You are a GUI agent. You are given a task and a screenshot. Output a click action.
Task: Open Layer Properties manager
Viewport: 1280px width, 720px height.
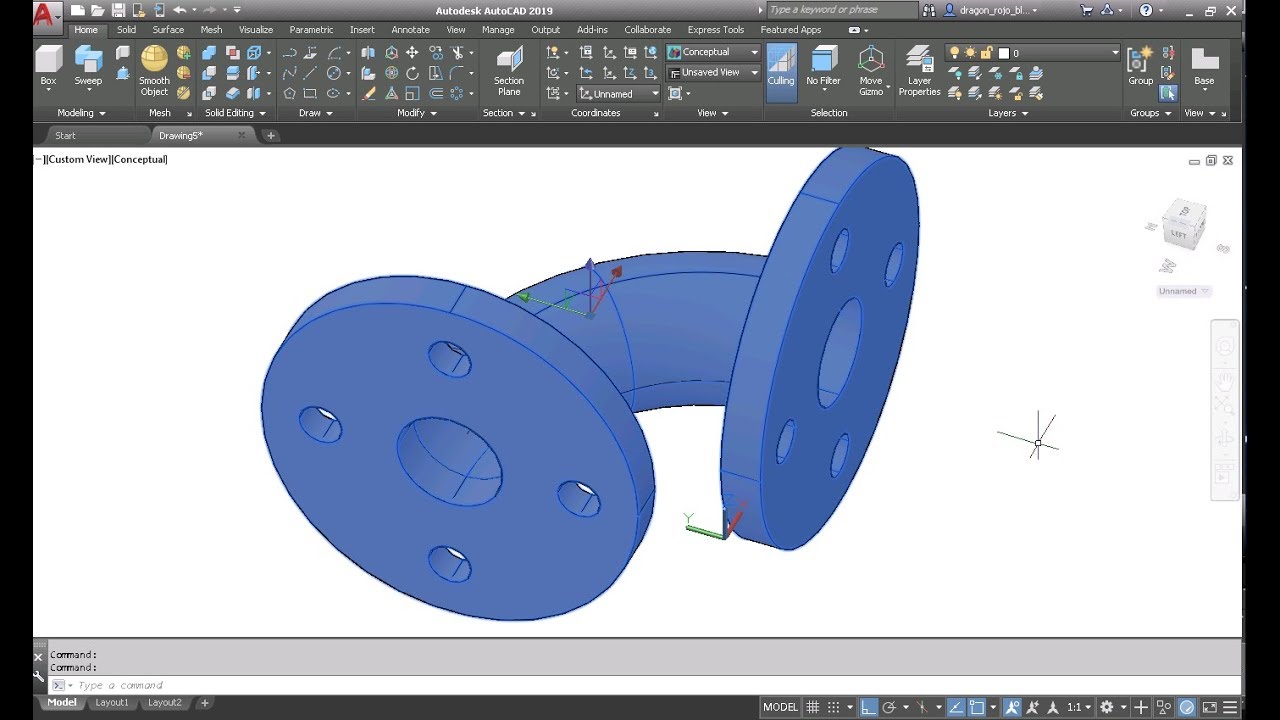(x=919, y=70)
